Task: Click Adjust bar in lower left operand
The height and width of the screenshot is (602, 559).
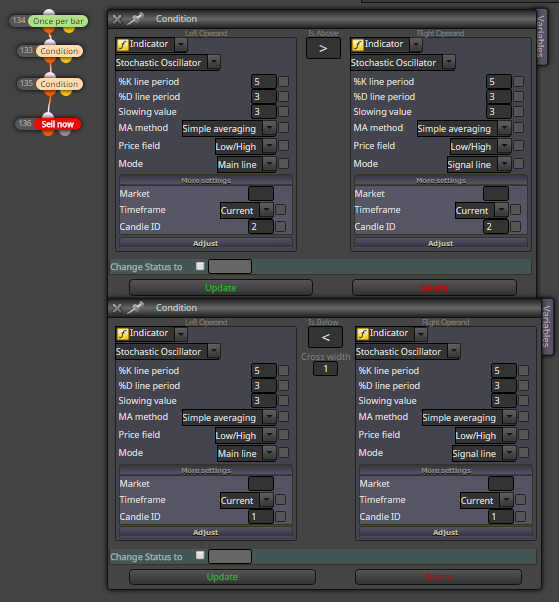Action: (206, 532)
